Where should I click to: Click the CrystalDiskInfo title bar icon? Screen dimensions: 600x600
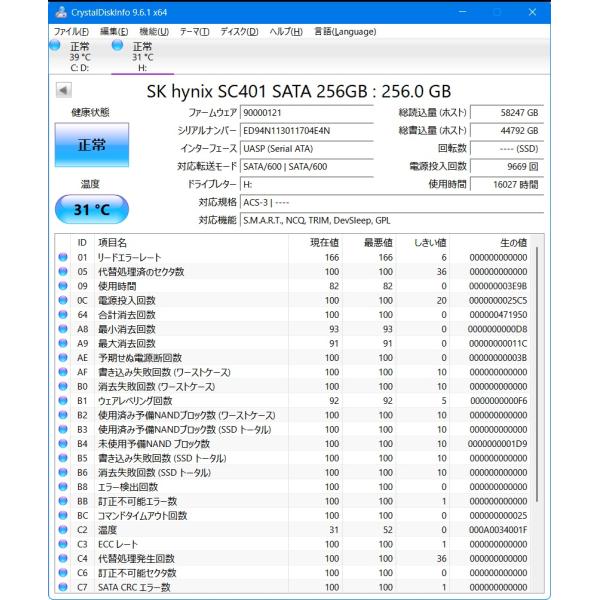(x=61, y=12)
